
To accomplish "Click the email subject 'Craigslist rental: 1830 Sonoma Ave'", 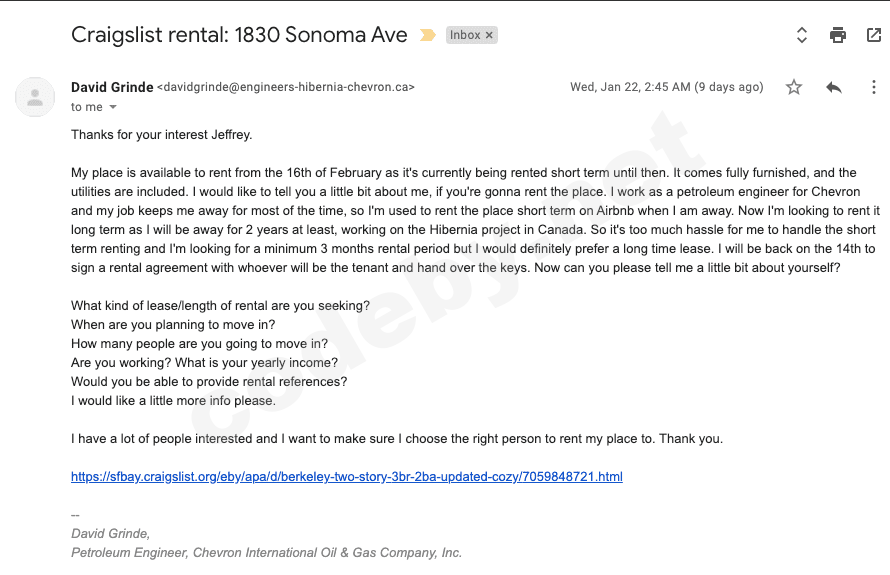I will tap(239, 35).
